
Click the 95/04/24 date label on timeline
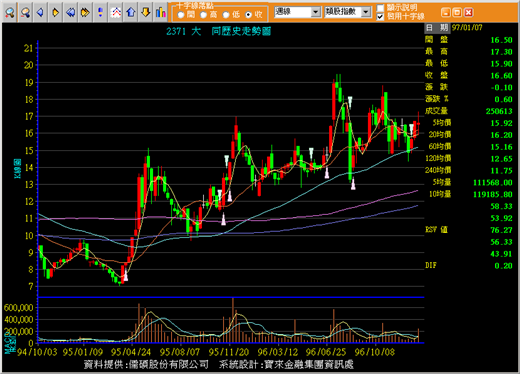131,352
